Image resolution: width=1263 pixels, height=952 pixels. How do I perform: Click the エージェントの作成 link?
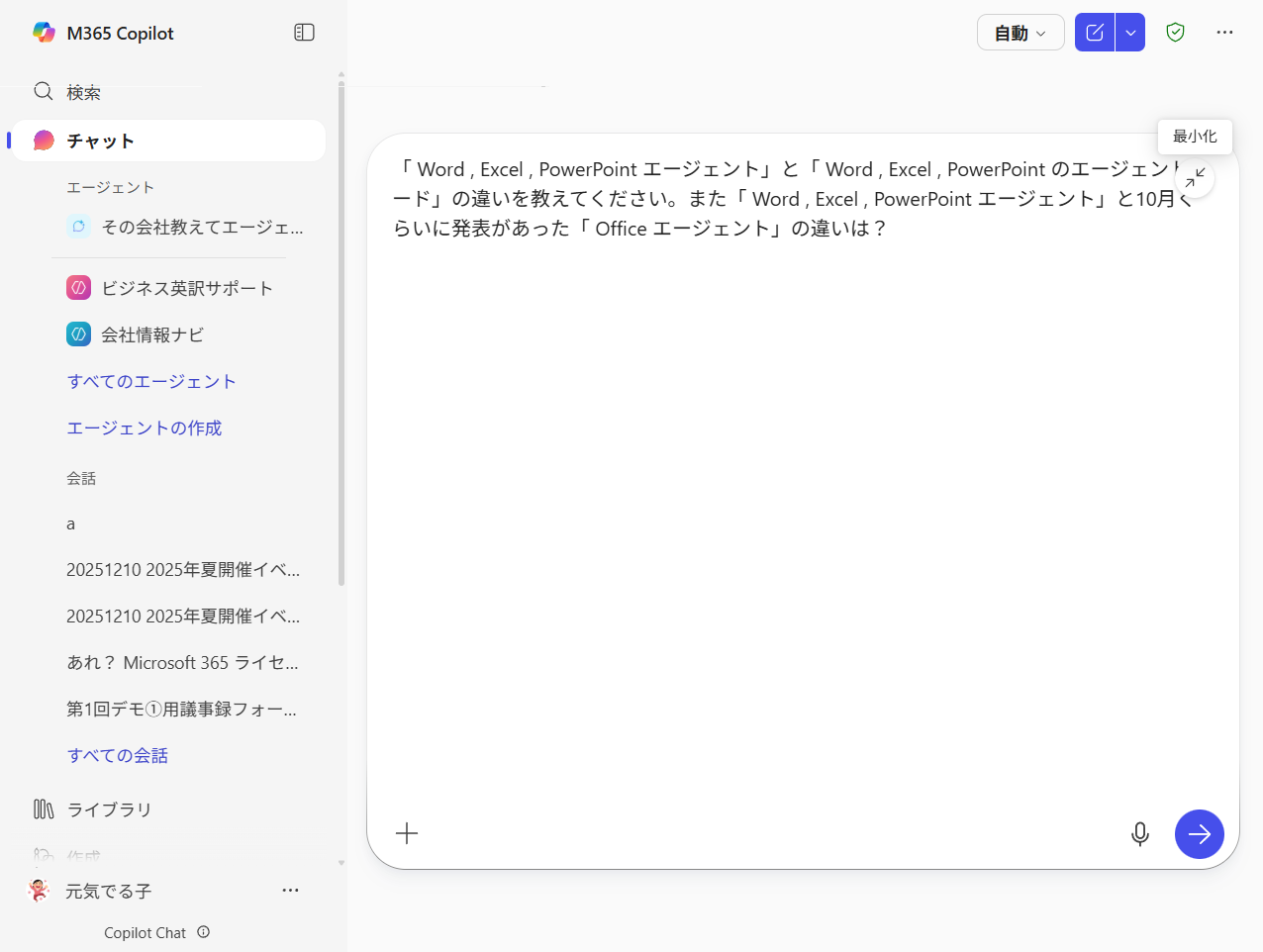click(145, 428)
